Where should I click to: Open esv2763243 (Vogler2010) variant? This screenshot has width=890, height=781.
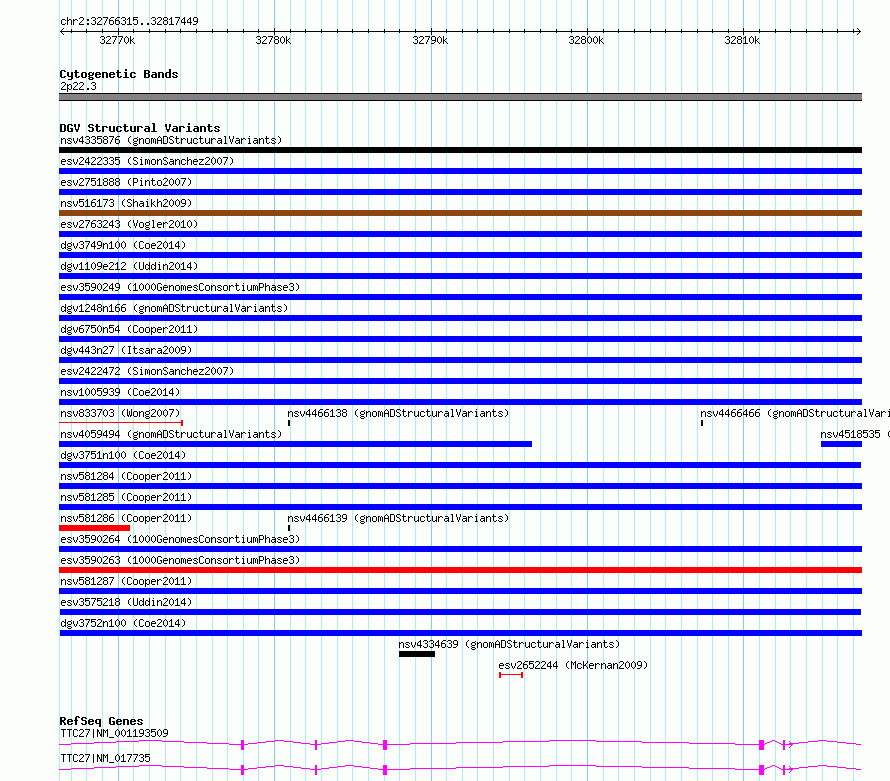point(129,224)
